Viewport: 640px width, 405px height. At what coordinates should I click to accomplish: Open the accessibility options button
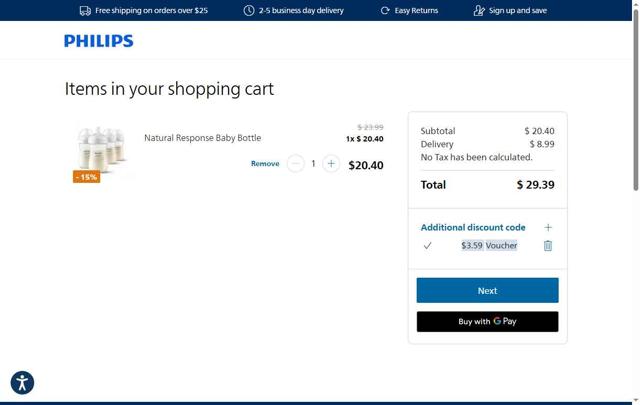tap(22, 382)
